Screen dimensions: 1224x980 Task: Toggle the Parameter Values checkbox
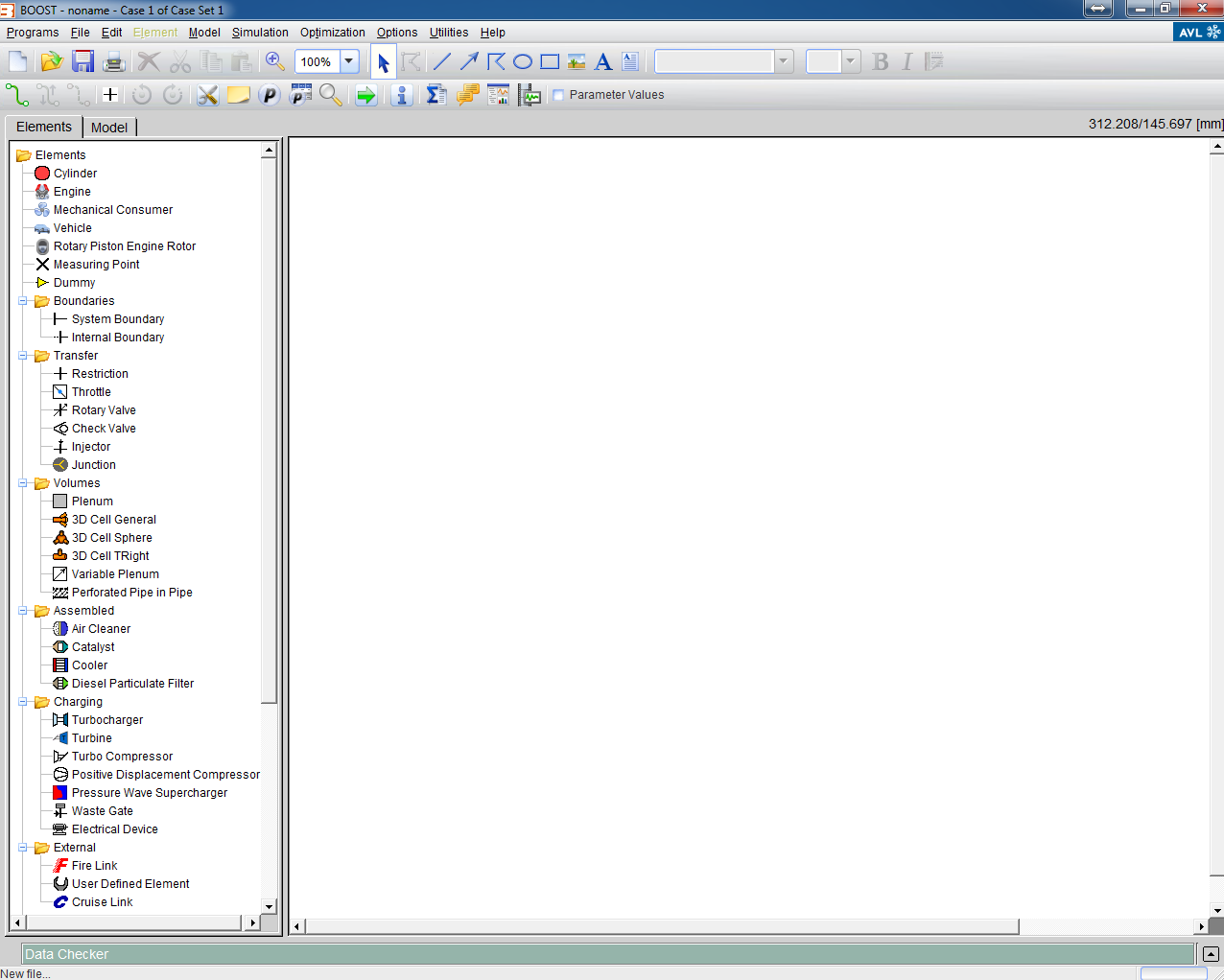tap(558, 95)
